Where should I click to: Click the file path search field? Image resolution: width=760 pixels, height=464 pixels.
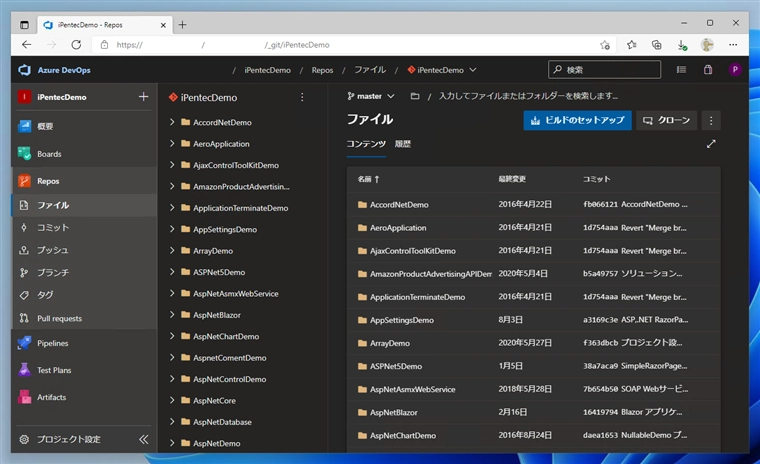[528, 96]
